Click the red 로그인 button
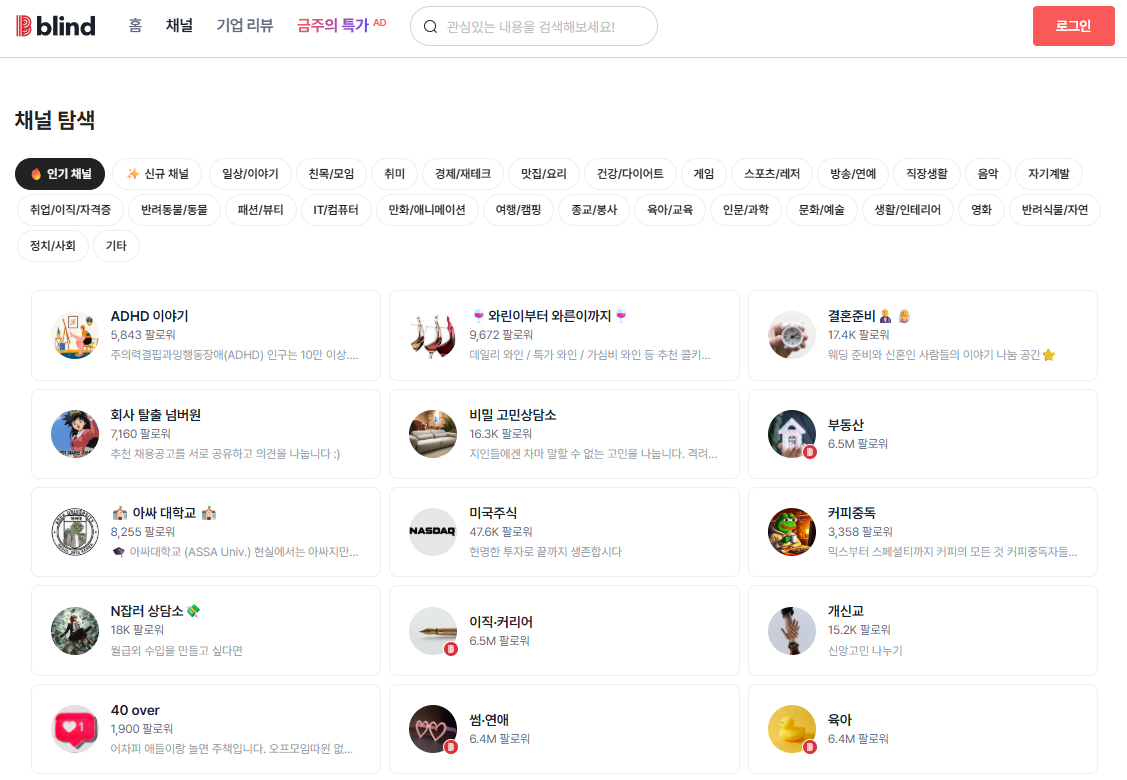 [1073, 26]
